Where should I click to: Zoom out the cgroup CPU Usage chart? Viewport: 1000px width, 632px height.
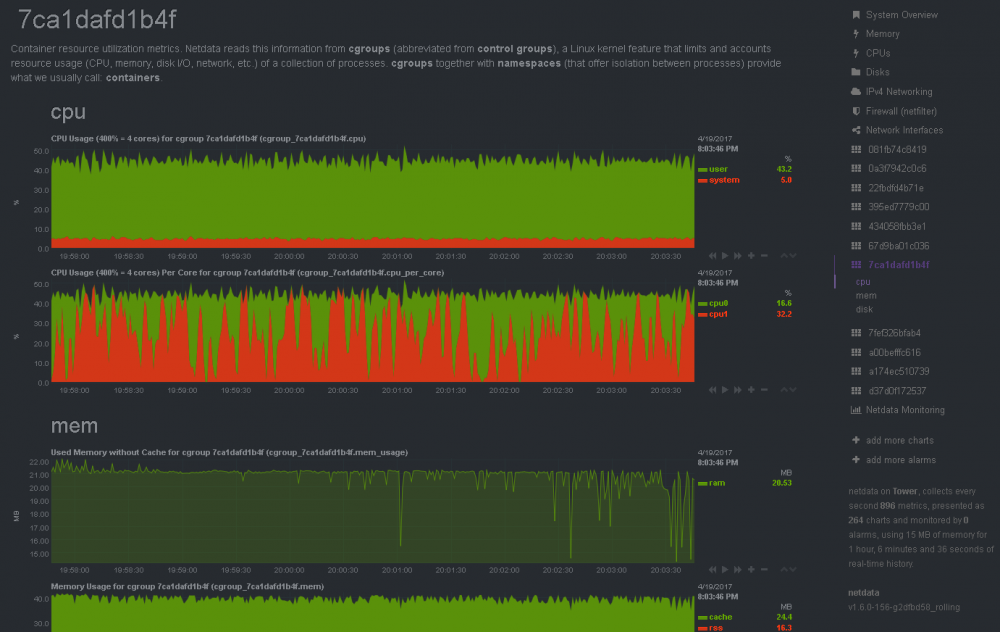[x=764, y=256]
